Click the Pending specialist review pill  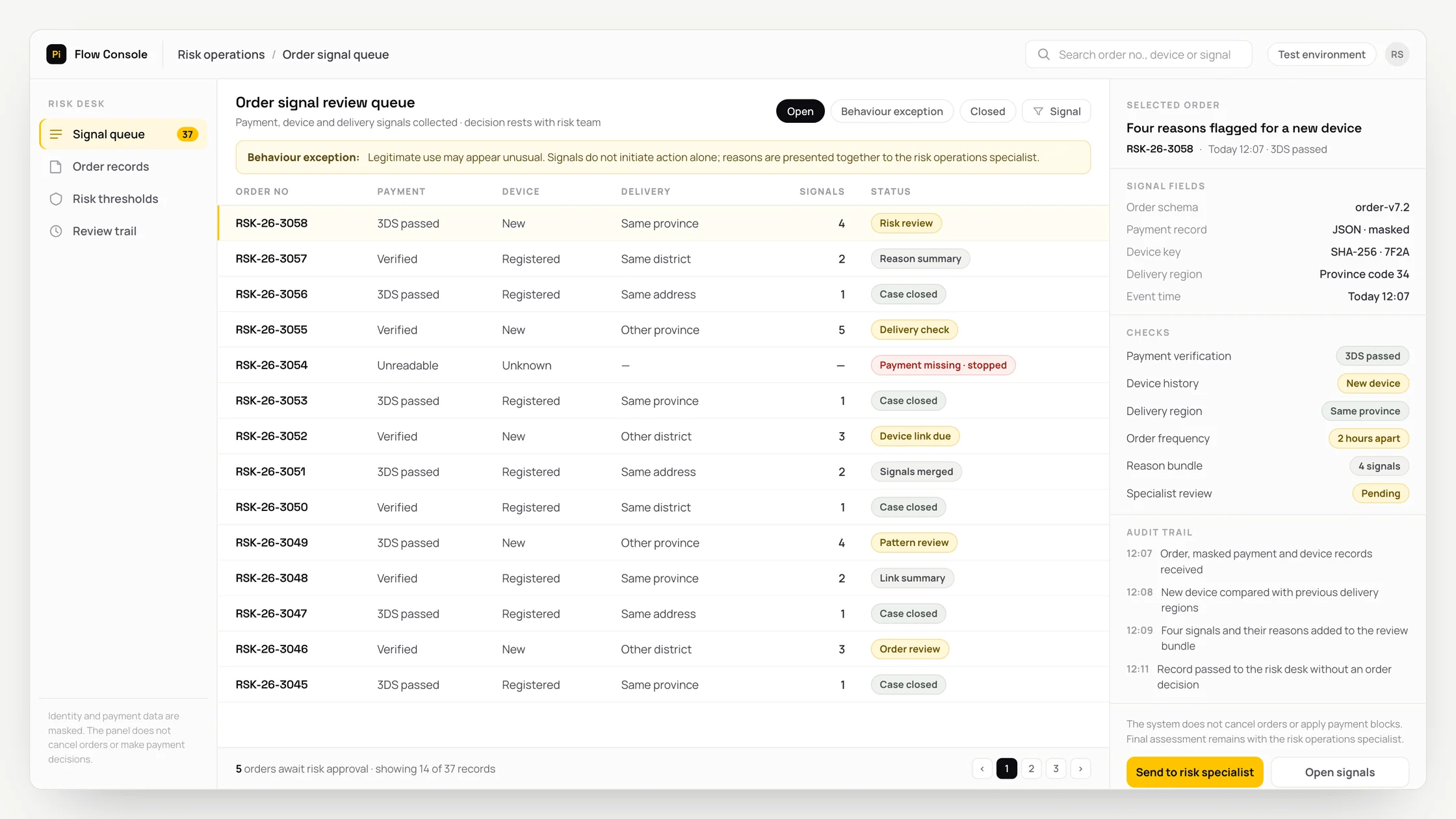(1381, 493)
